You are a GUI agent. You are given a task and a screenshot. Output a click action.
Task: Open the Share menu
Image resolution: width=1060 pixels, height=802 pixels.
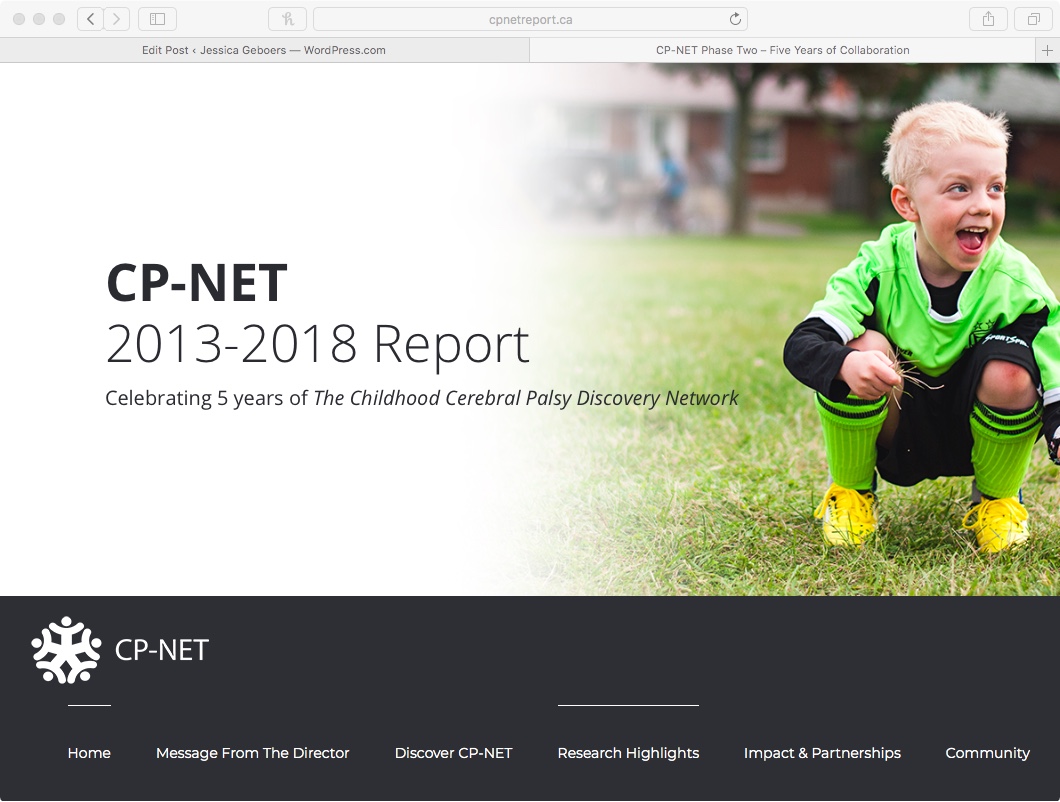pyautogui.click(x=988, y=18)
